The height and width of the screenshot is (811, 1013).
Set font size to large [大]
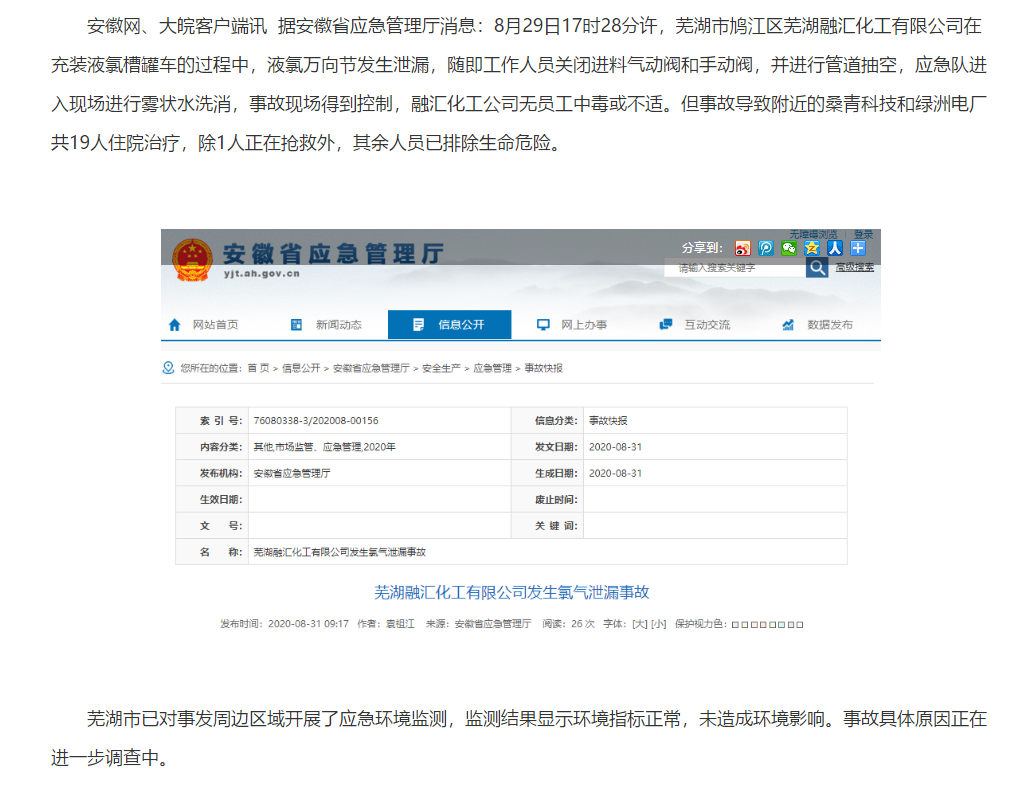(639, 623)
